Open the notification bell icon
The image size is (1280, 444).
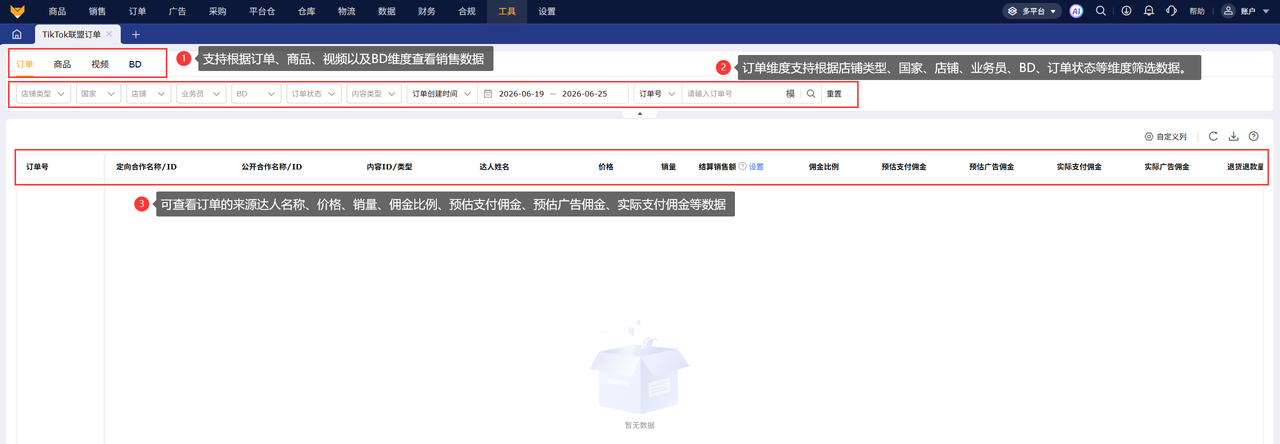pyautogui.click(x=1149, y=11)
